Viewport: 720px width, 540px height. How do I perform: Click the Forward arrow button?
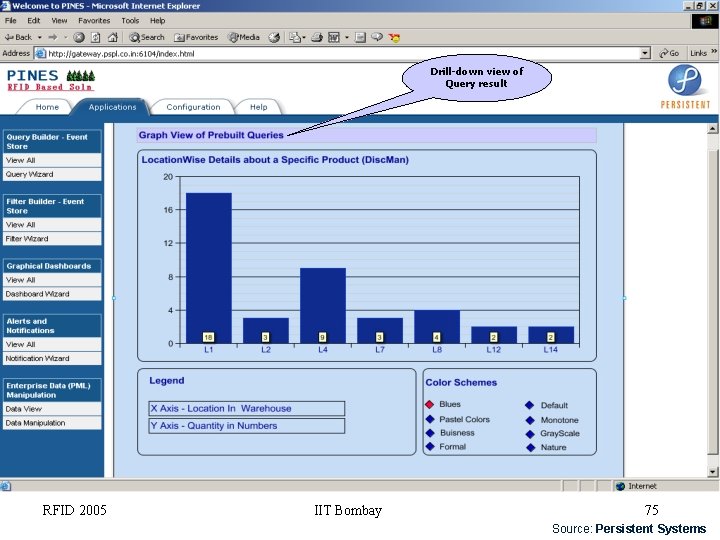pos(53,37)
